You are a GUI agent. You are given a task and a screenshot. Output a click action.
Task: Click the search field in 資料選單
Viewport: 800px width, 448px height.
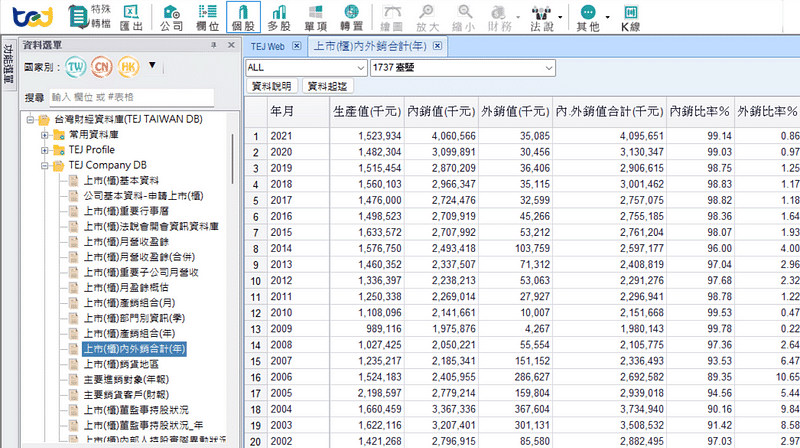(131, 98)
